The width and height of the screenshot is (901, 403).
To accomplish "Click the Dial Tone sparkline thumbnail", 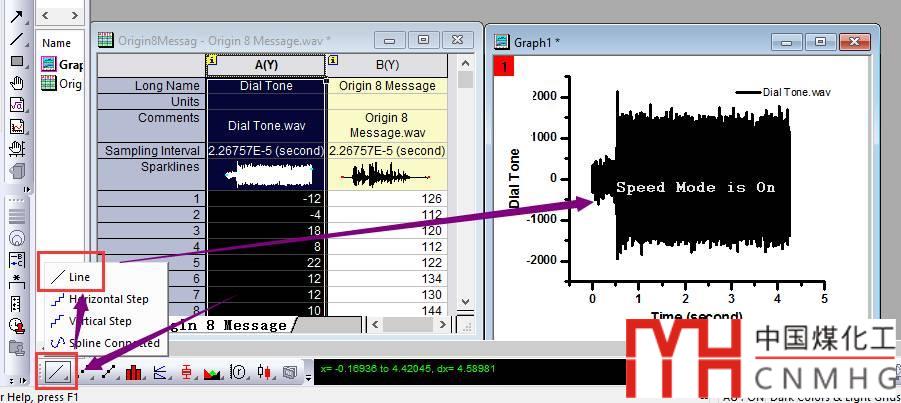I will click(x=266, y=176).
